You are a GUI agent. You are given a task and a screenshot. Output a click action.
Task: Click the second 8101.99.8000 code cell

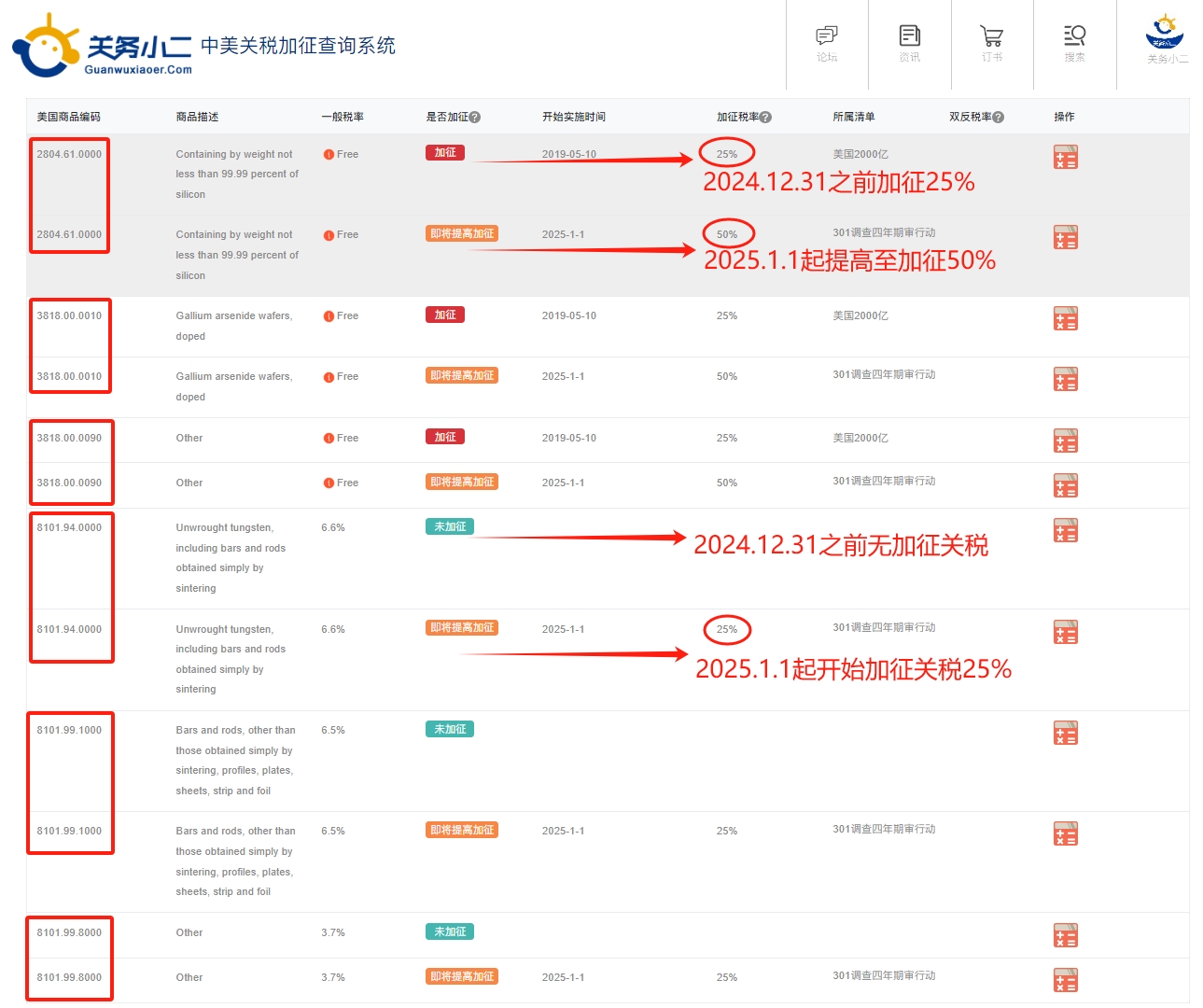pyautogui.click(x=69, y=978)
